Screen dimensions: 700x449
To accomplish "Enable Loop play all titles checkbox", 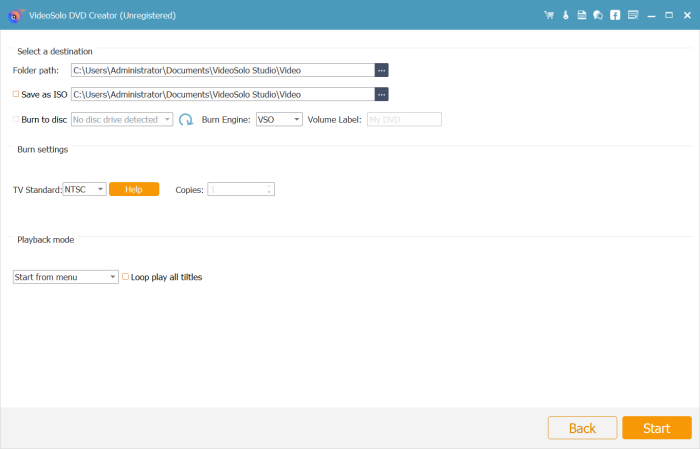I will [x=125, y=277].
